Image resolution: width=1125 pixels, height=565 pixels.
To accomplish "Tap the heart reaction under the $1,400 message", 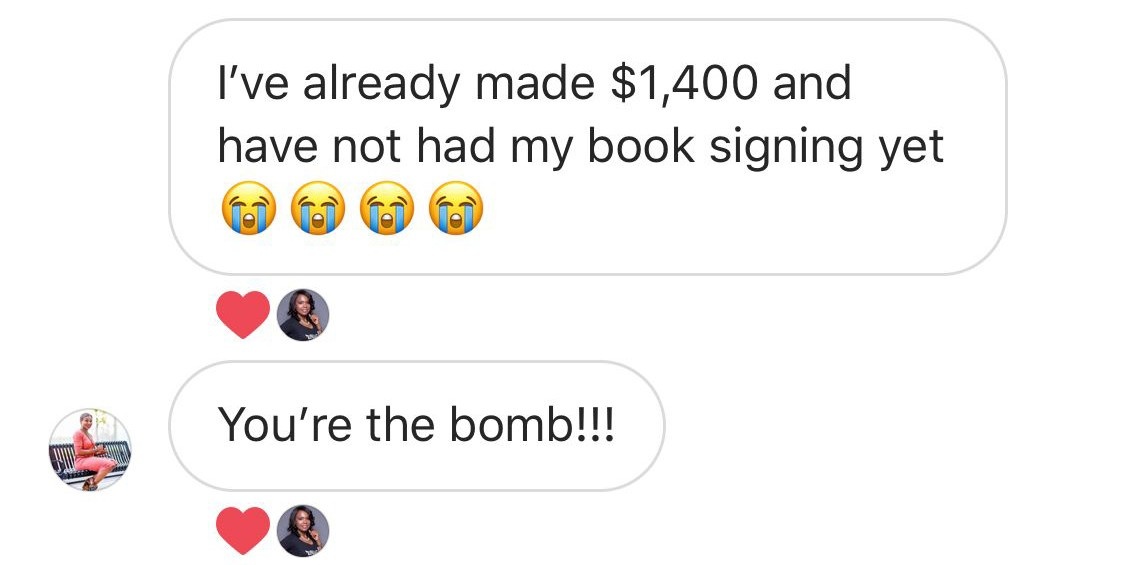I will pyautogui.click(x=243, y=314).
